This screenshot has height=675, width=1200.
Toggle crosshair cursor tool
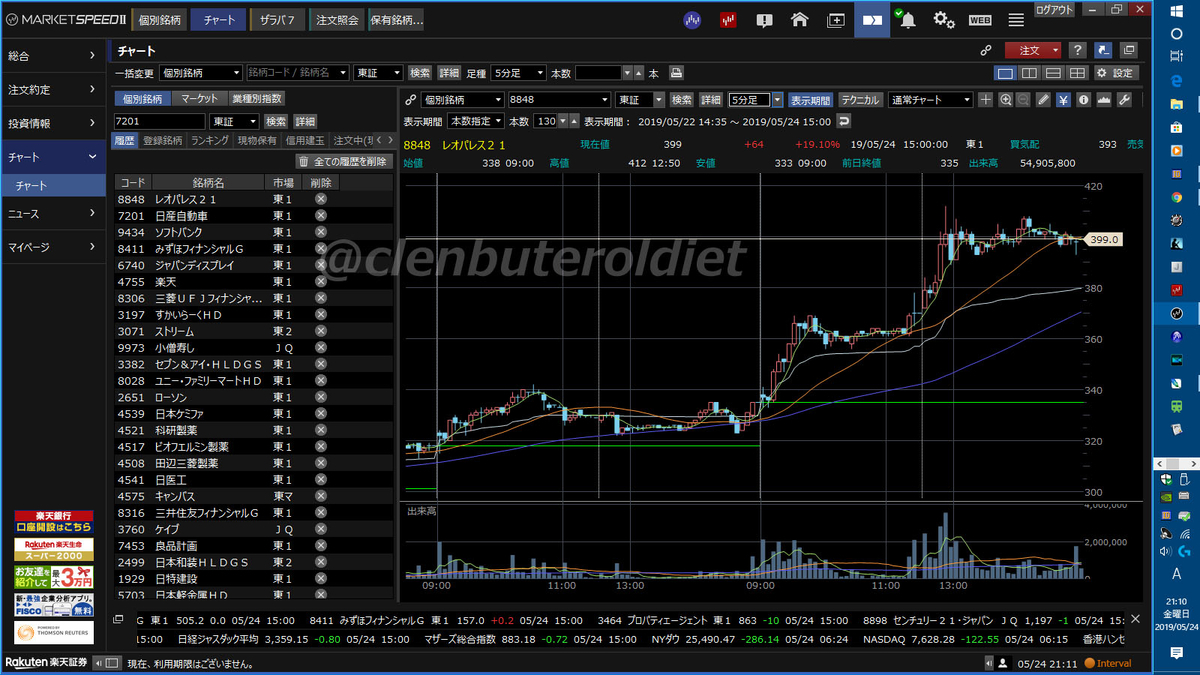click(x=986, y=100)
